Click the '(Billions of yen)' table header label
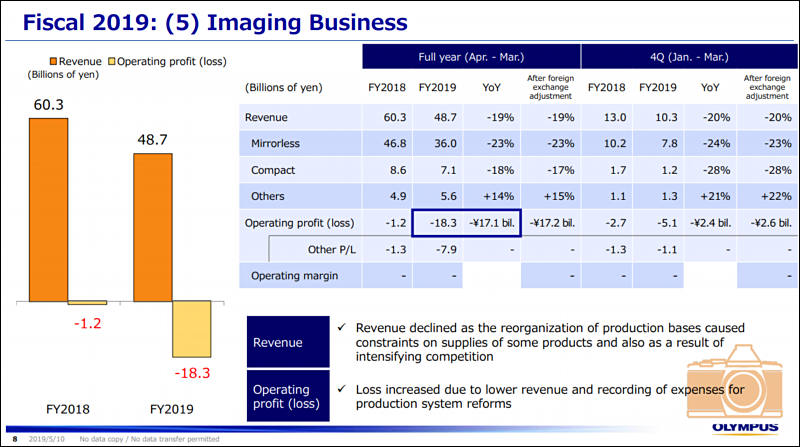The width and height of the screenshot is (800, 447). click(284, 87)
